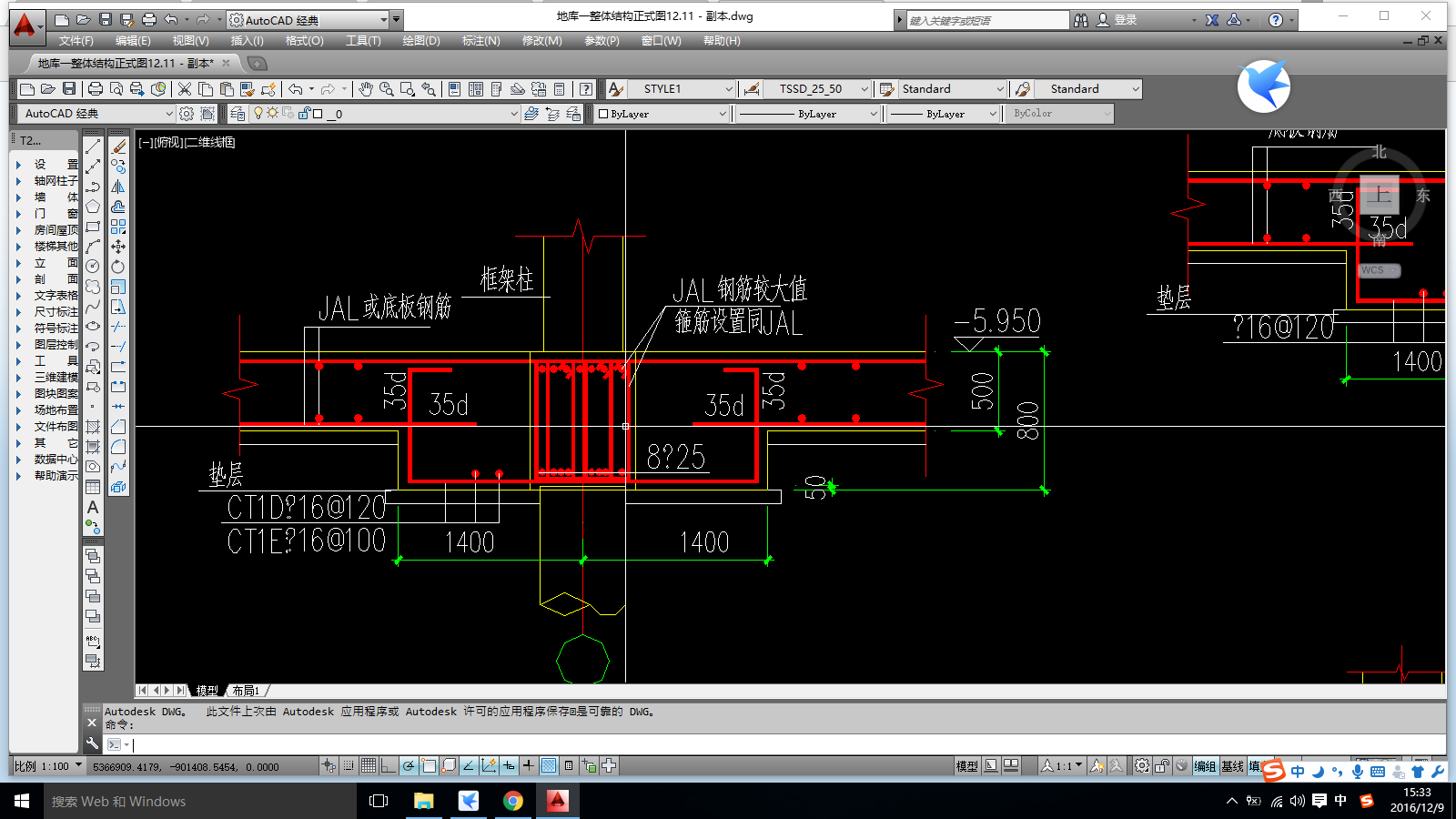Open the 绘图(D) menu
Image resolution: width=1456 pixels, height=819 pixels.
[x=421, y=41]
